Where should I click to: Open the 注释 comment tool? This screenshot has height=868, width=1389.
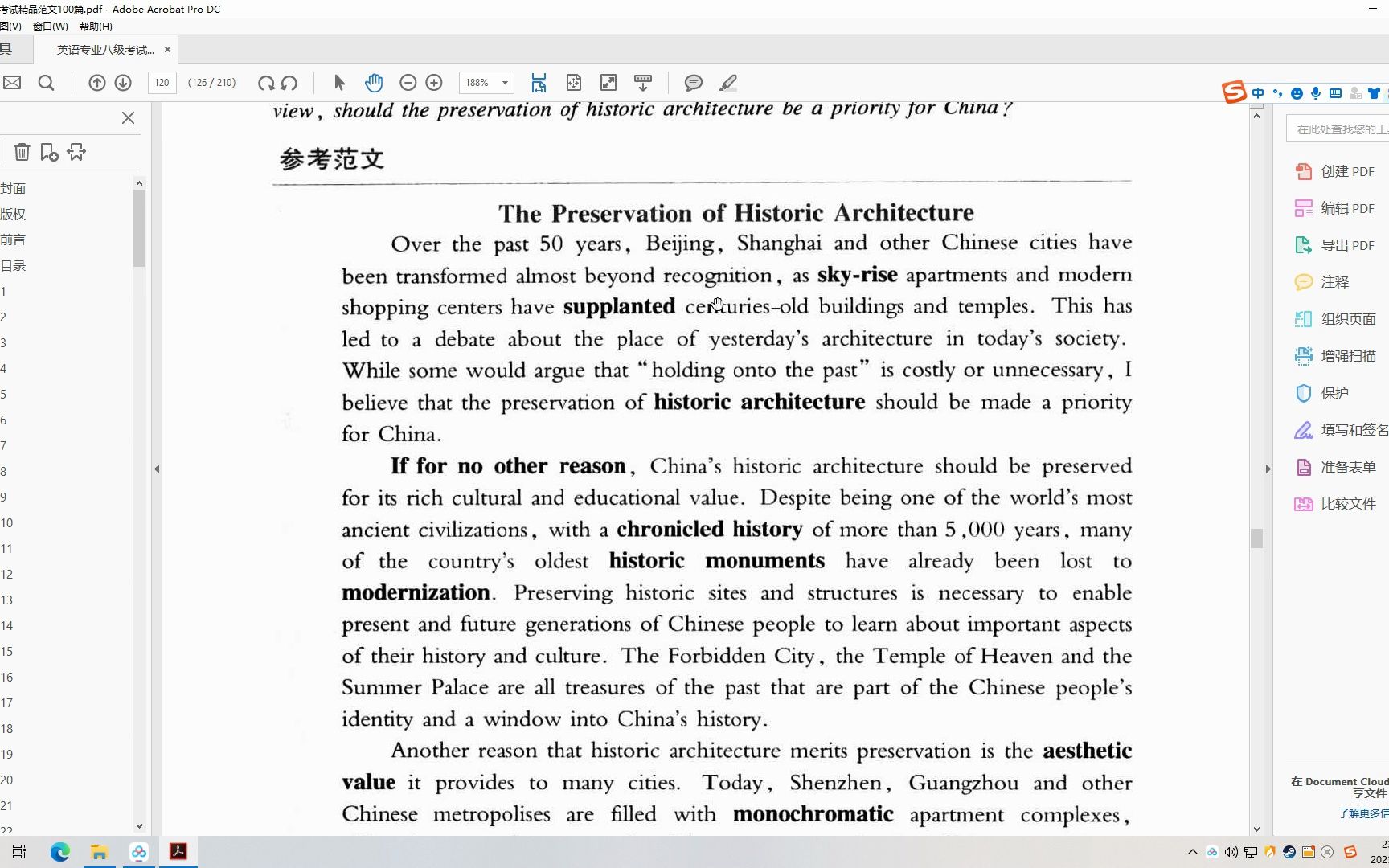coord(1322,282)
